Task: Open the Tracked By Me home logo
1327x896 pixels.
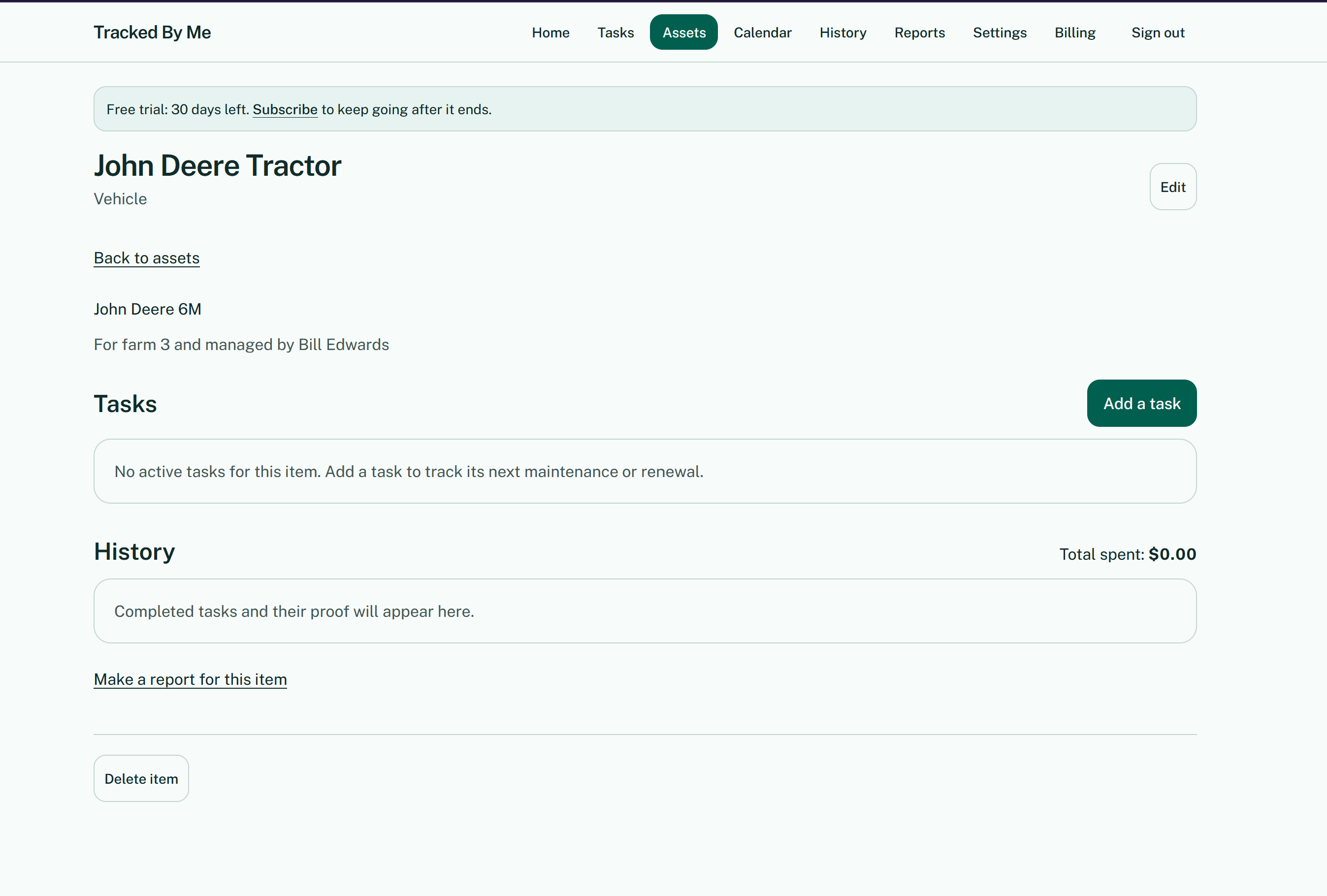Action: coord(152,32)
